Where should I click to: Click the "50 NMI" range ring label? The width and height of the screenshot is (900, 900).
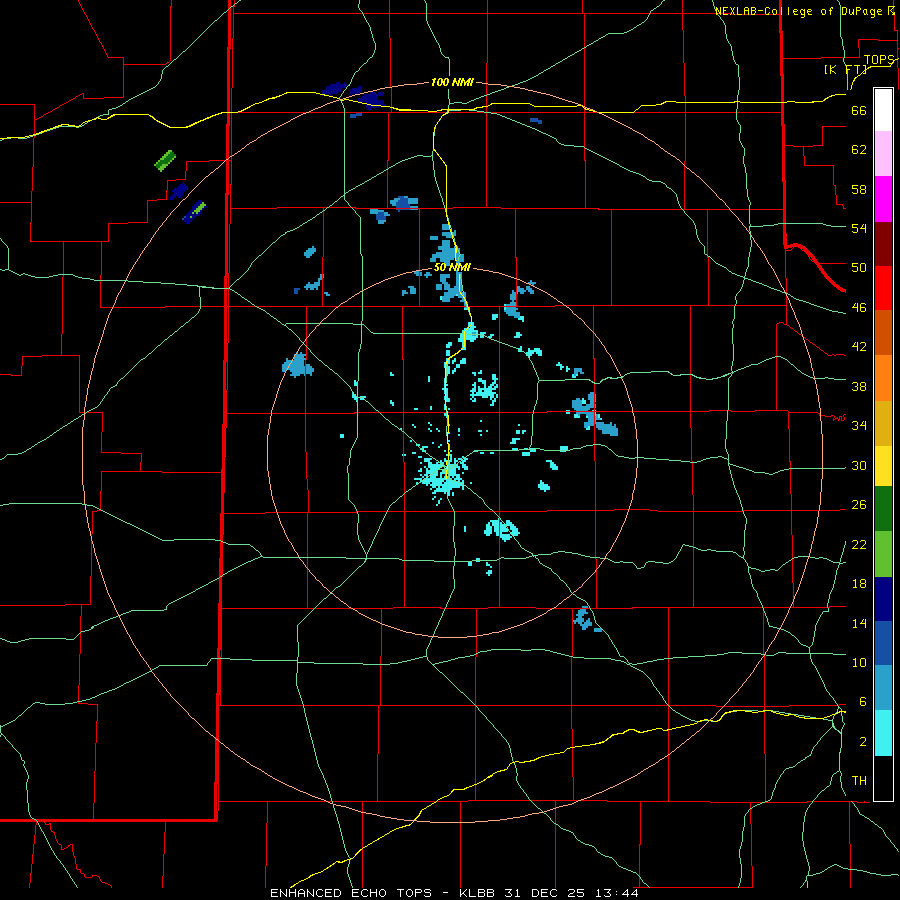click(452, 267)
